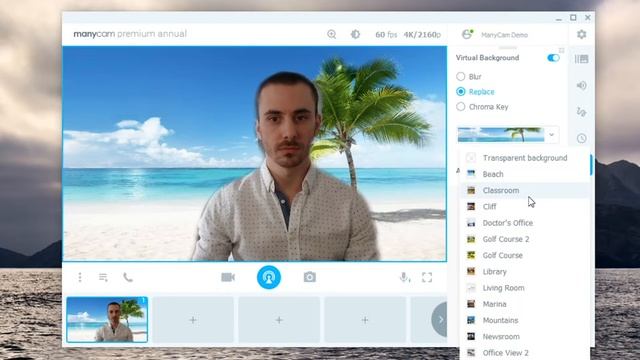
Task: Click the selected beach background preview thumbnail
Action: (501, 135)
